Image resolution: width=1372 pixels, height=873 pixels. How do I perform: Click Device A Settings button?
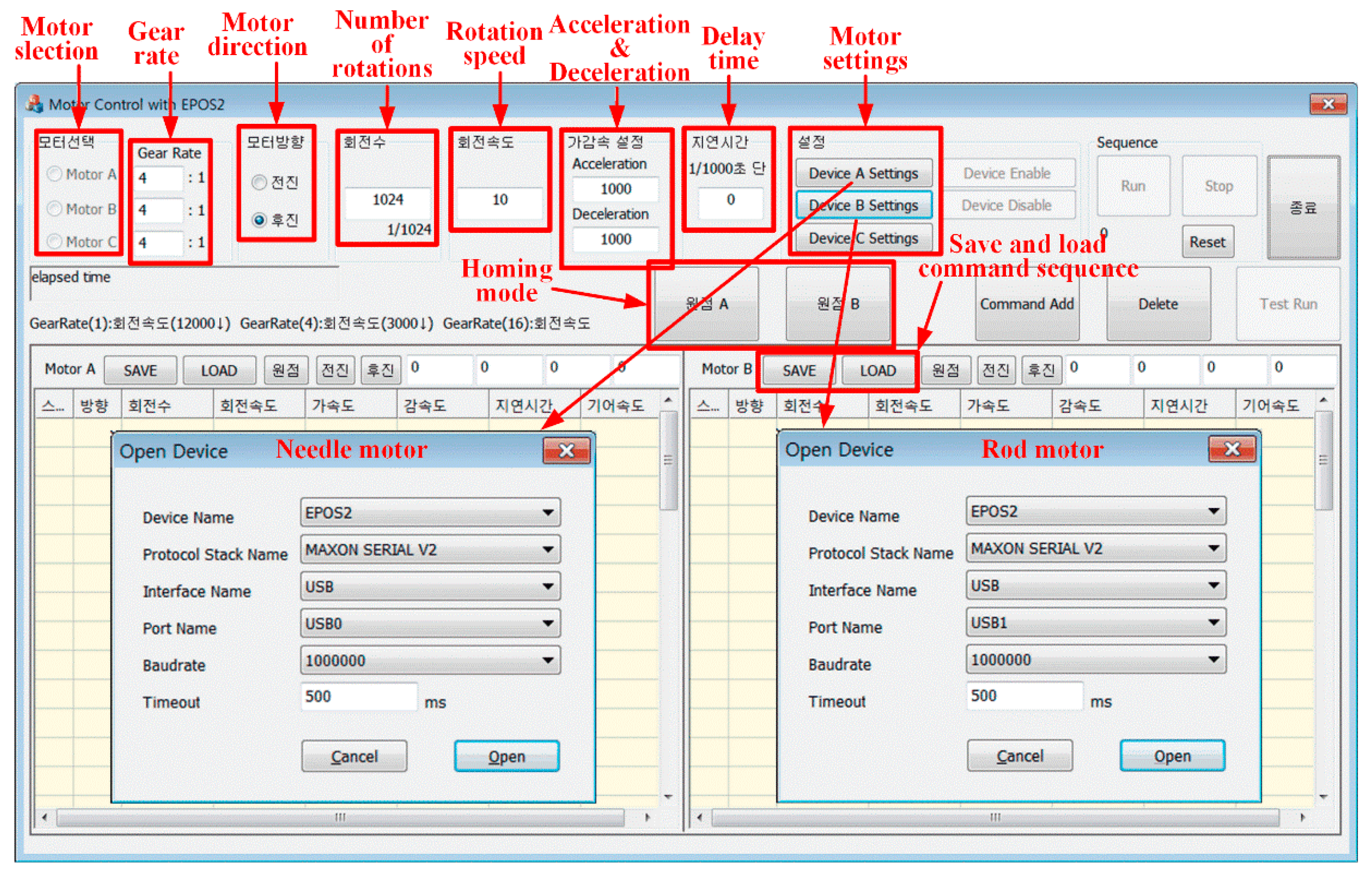click(x=863, y=173)
